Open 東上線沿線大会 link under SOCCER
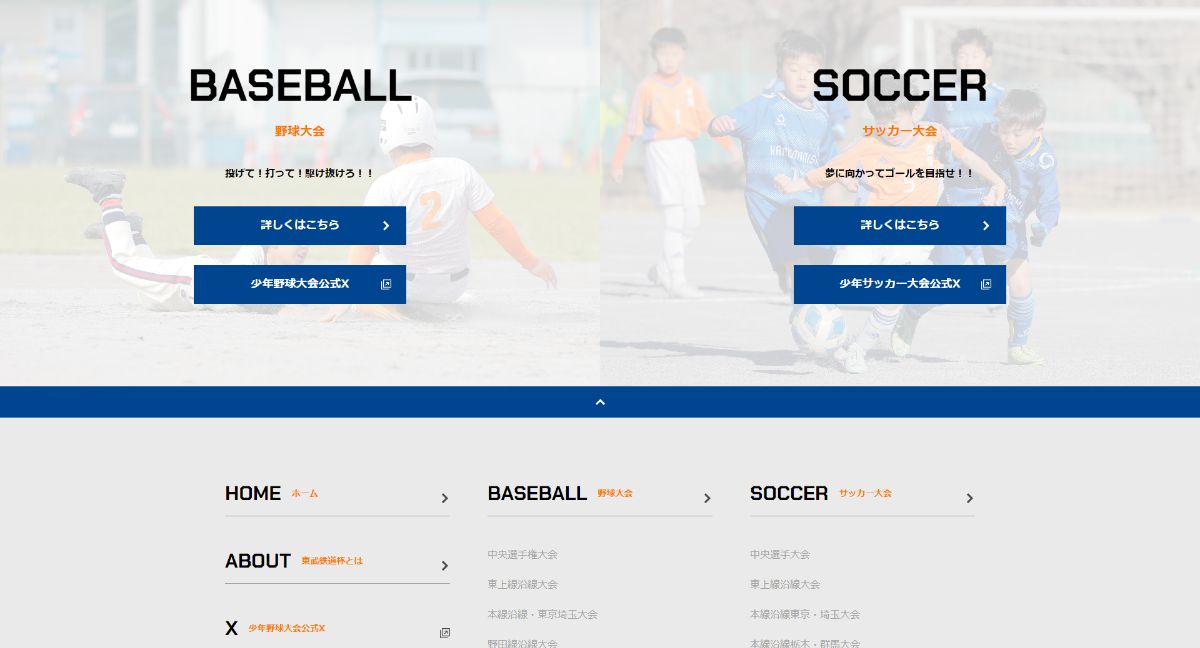The height and width of the screenshot is (648, 1200). [785, 584]
